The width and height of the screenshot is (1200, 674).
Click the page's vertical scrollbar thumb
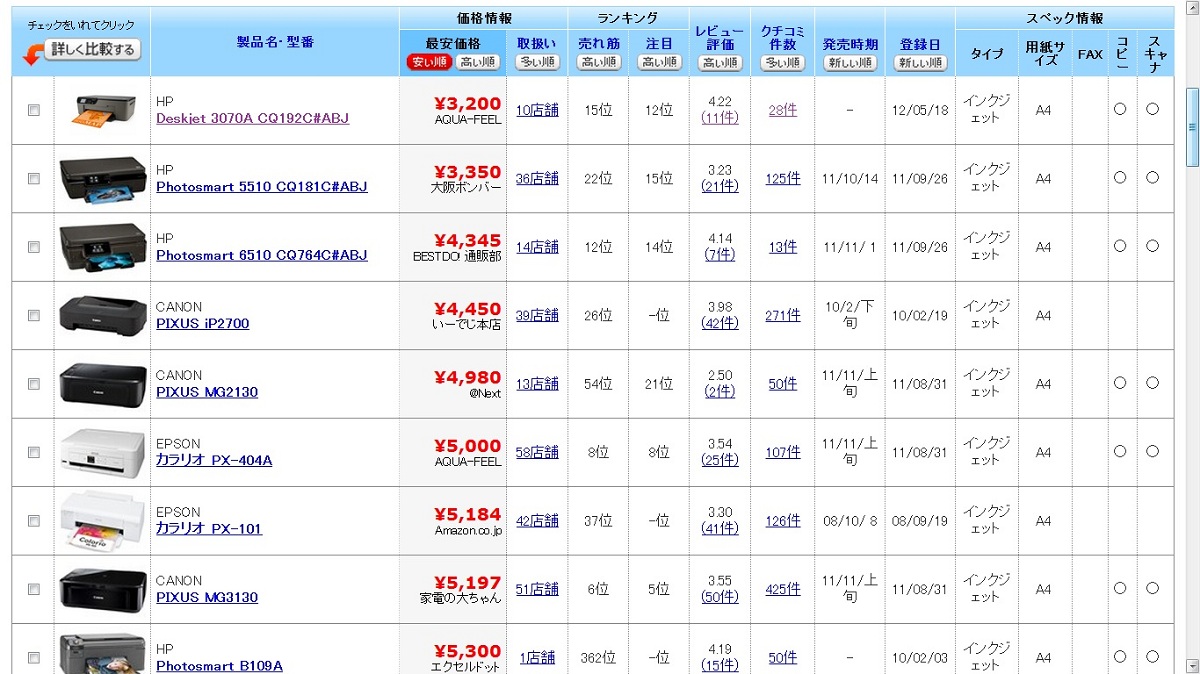(x=1191, y=127)
